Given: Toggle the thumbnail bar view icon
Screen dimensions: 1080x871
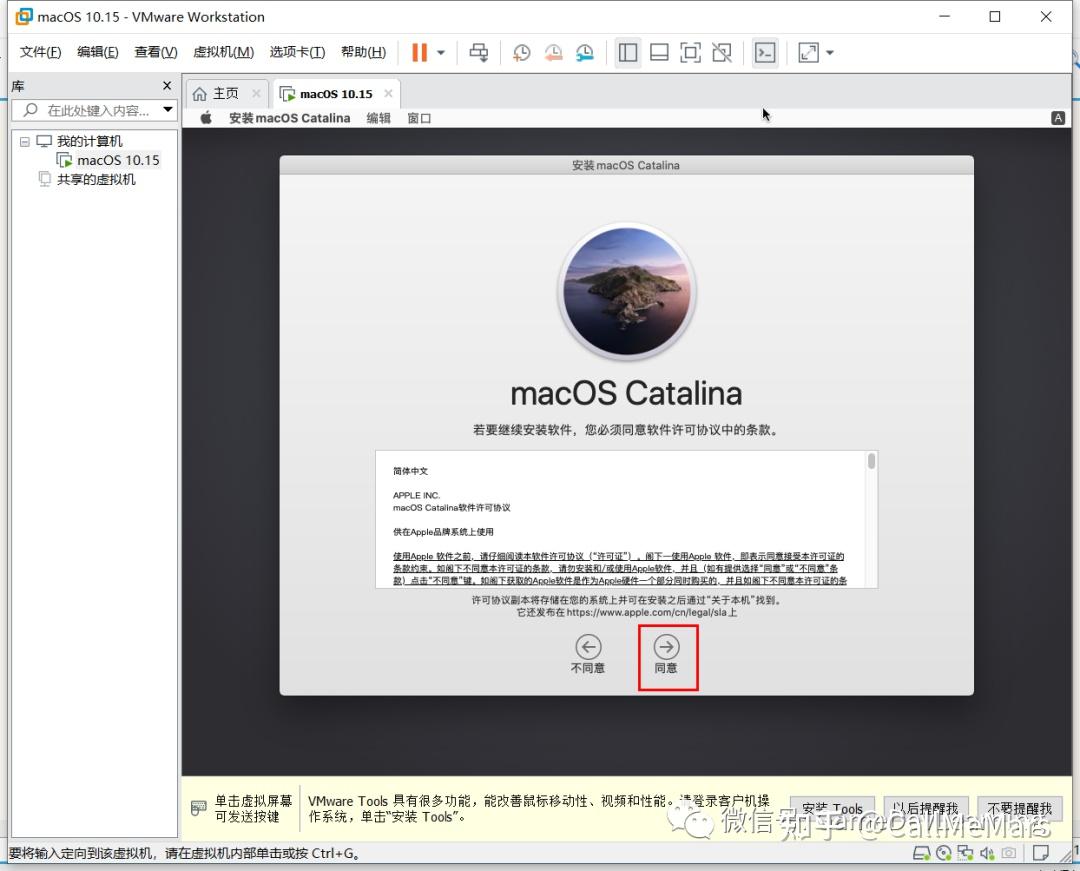Looking at the screenshot, I should pos(659,52).
